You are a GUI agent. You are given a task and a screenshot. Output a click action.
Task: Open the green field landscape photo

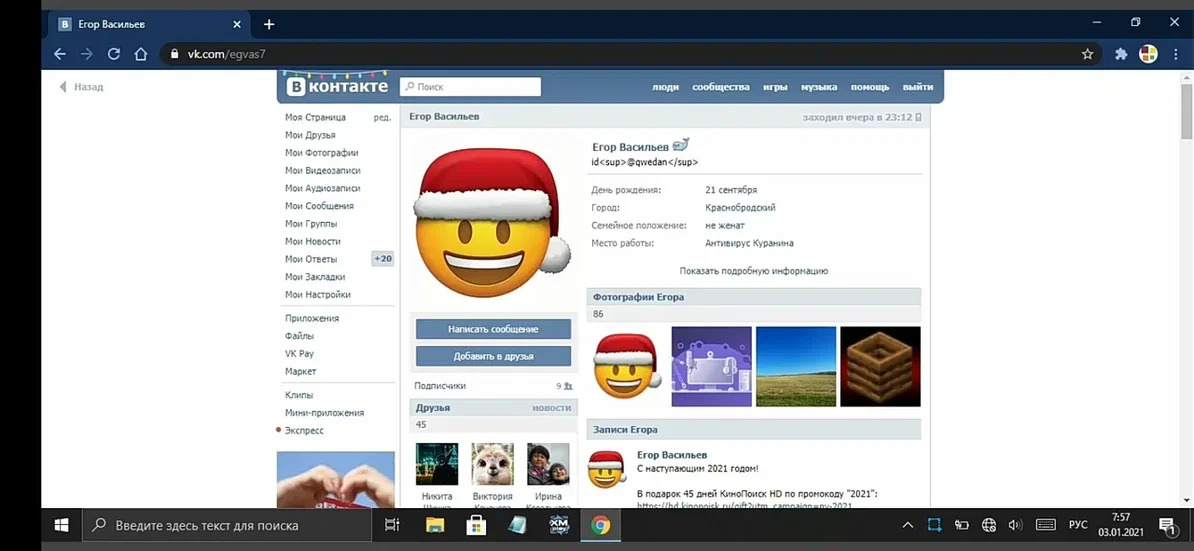tap(796, 366)
